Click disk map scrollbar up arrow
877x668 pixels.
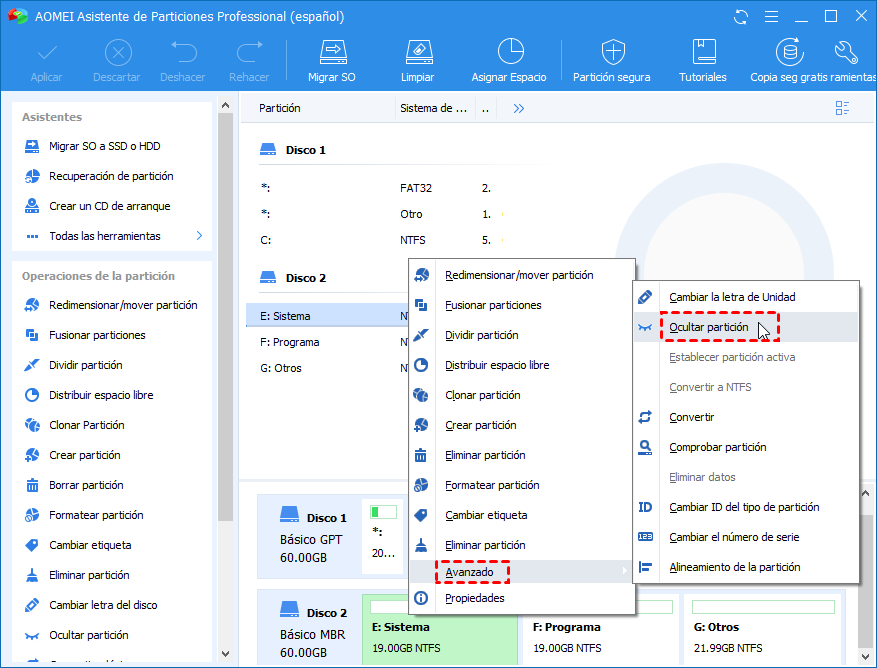point(865,493)
